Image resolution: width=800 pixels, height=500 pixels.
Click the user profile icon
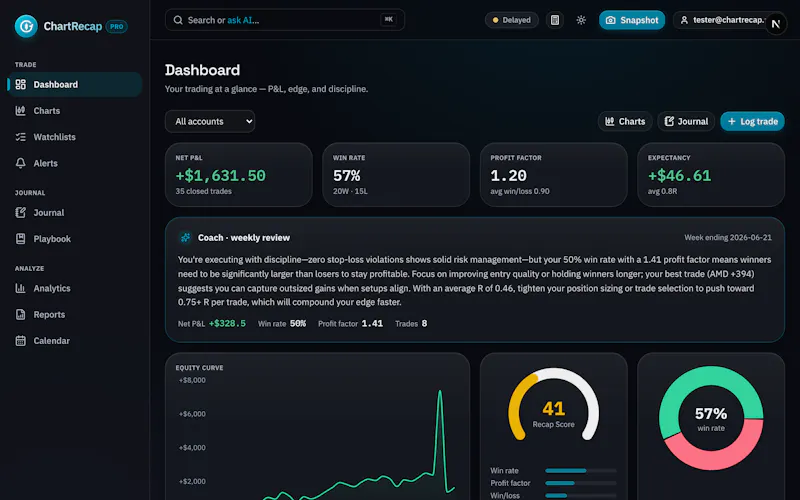point(684,20)
